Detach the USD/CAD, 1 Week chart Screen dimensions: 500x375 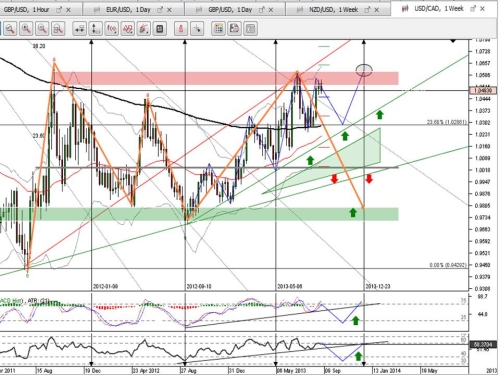[x=472, y=9]
